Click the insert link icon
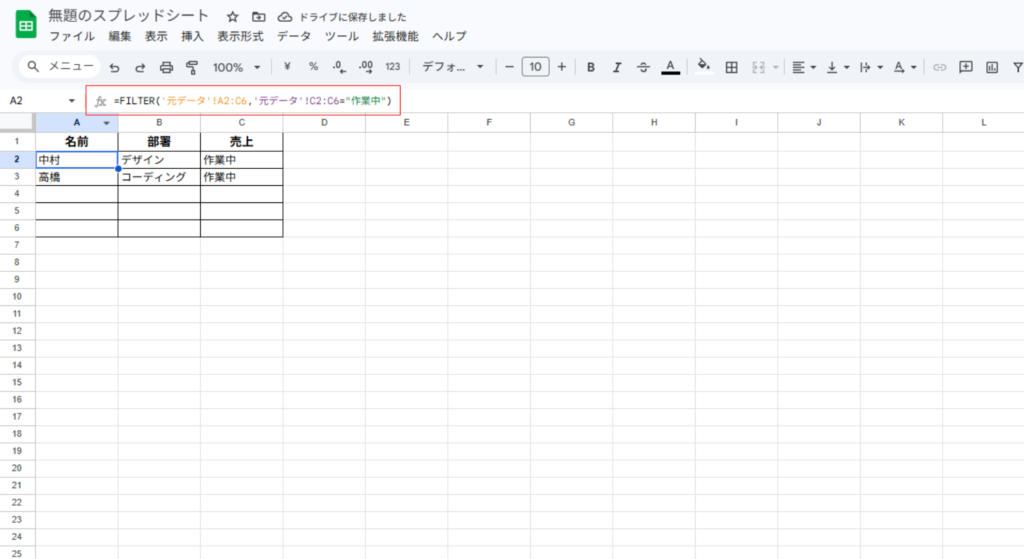The height and width of the screenshot is (559, 1024). [x=939, y=67]
